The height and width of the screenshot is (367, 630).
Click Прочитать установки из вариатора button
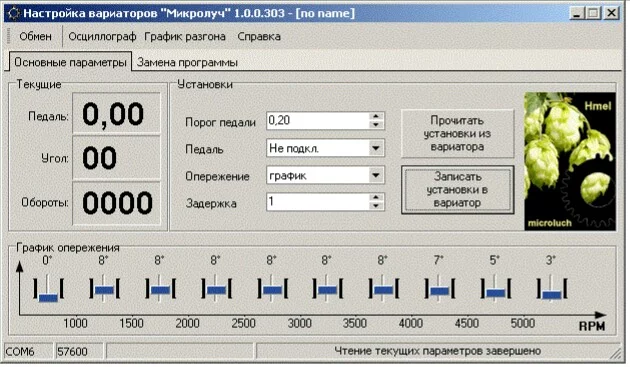pyautogui.click(x=457, y=133)
